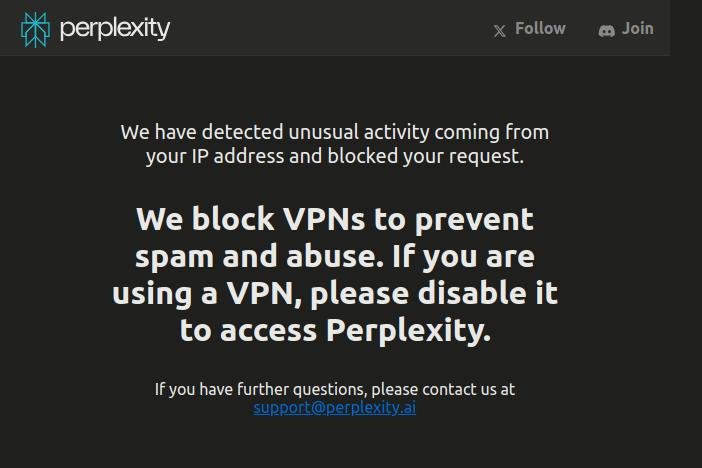Click the perplexity wordmark text
Image resolution: width=702 pixels, height=468 pixels.
pos(115,29)
